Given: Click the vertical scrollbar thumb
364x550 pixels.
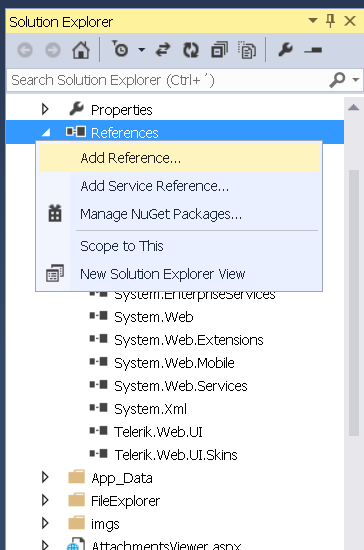Looking at the screenshot, I should (x=354, y=303).
